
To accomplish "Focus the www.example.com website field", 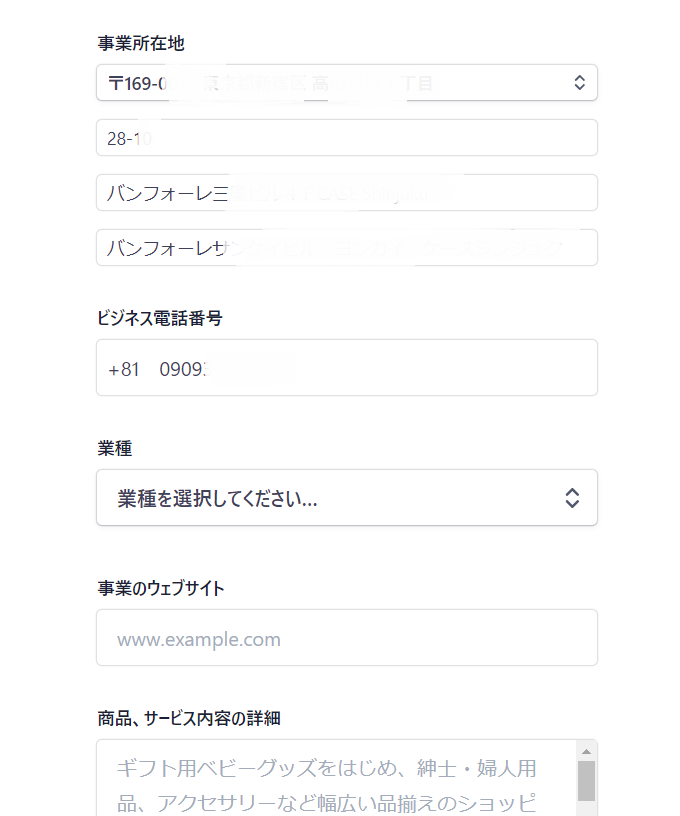I will pos(346,638).
